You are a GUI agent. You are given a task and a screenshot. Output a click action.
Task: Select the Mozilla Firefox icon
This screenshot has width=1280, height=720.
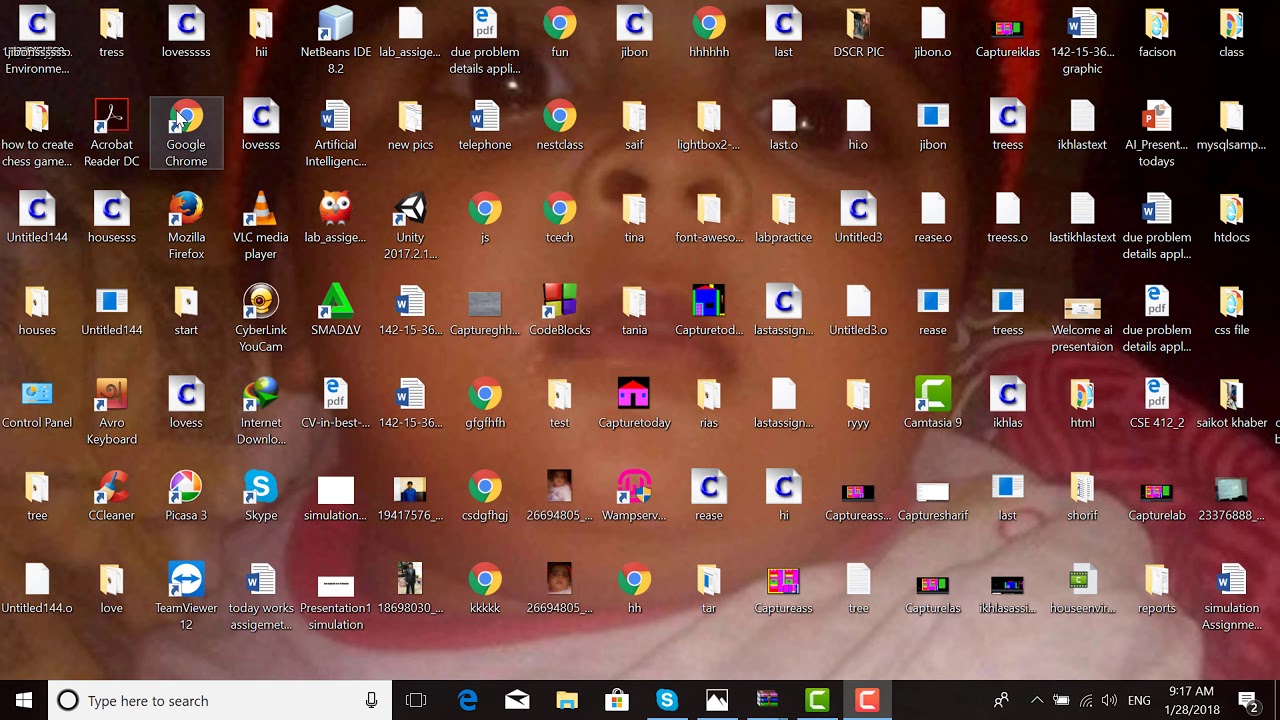point(186,226)
